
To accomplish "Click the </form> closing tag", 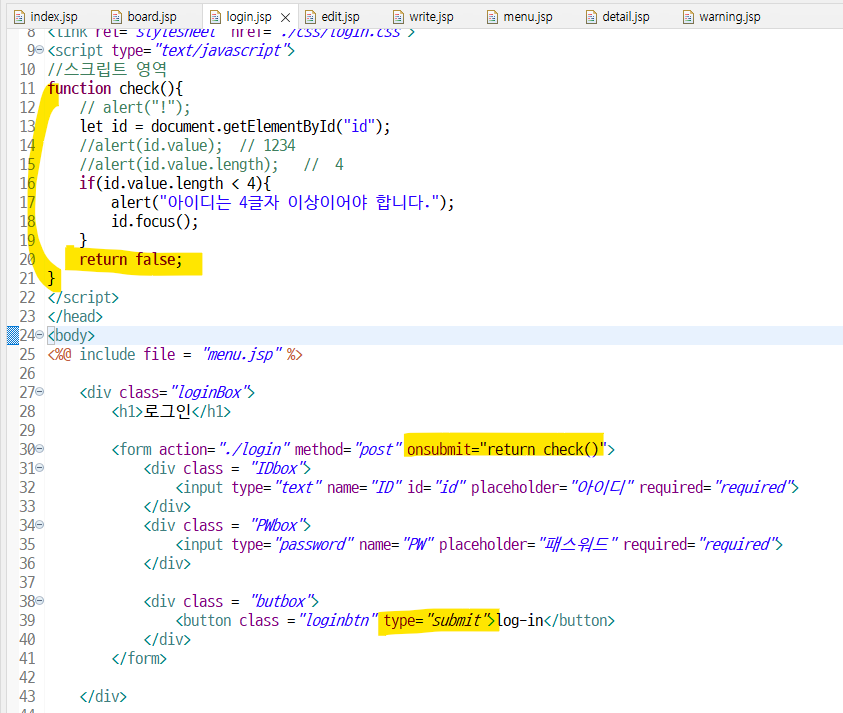I will point(139,658).
